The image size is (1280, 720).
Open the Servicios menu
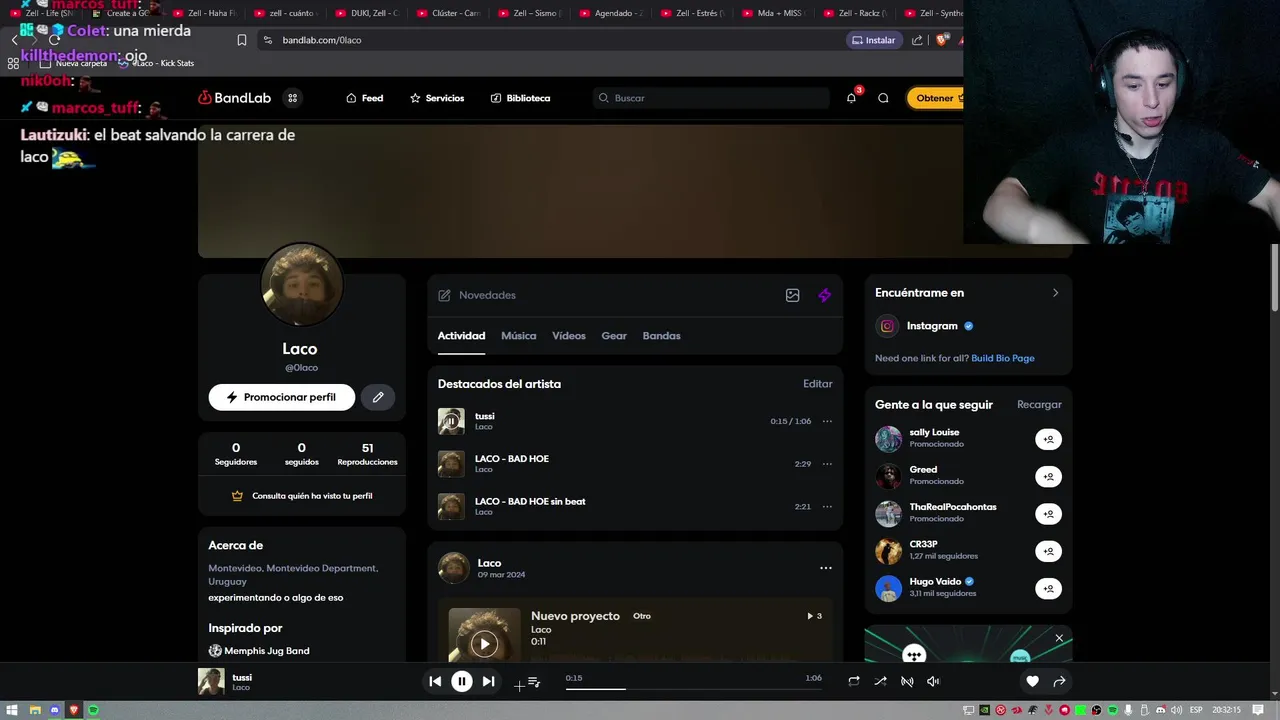(x=437, y=98)
